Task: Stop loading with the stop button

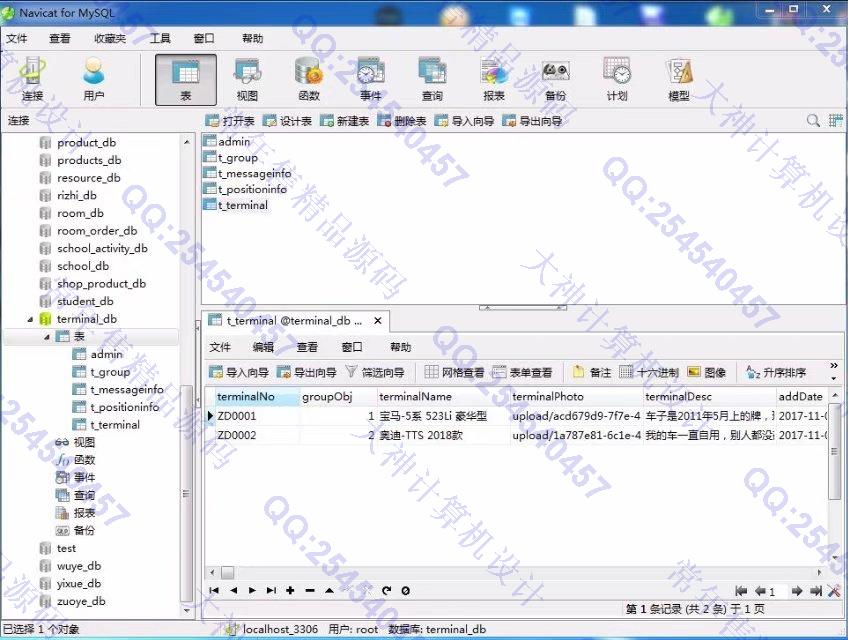Action: click(x=406, y=590)
